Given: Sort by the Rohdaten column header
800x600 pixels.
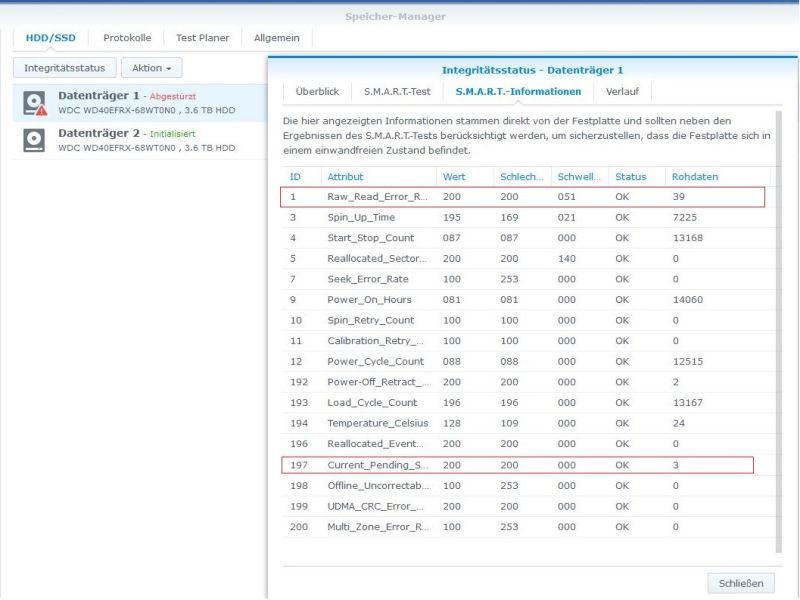Looking at the screenshot, I should pos(717,177).
